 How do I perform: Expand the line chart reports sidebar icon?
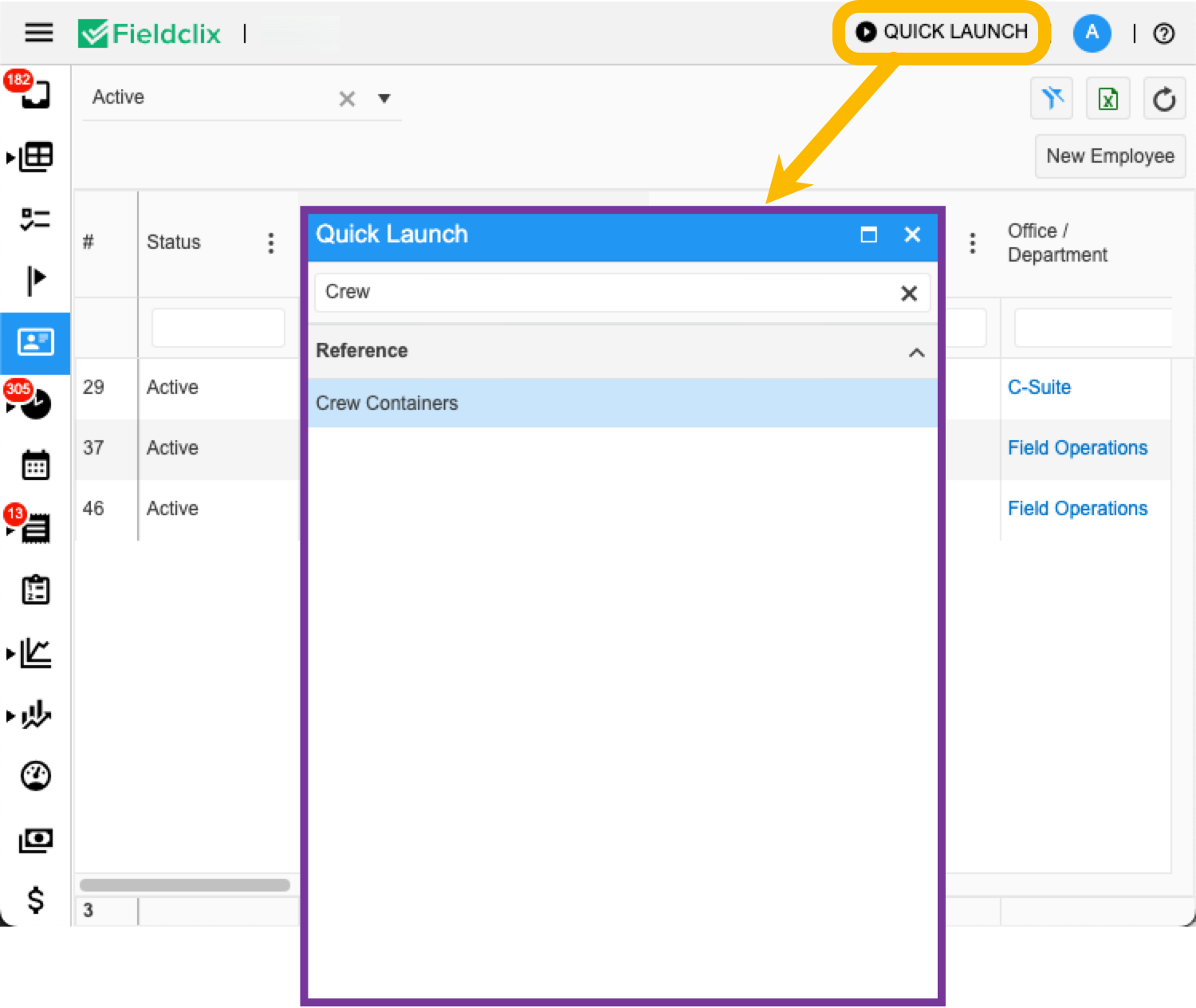pos(35,653)
